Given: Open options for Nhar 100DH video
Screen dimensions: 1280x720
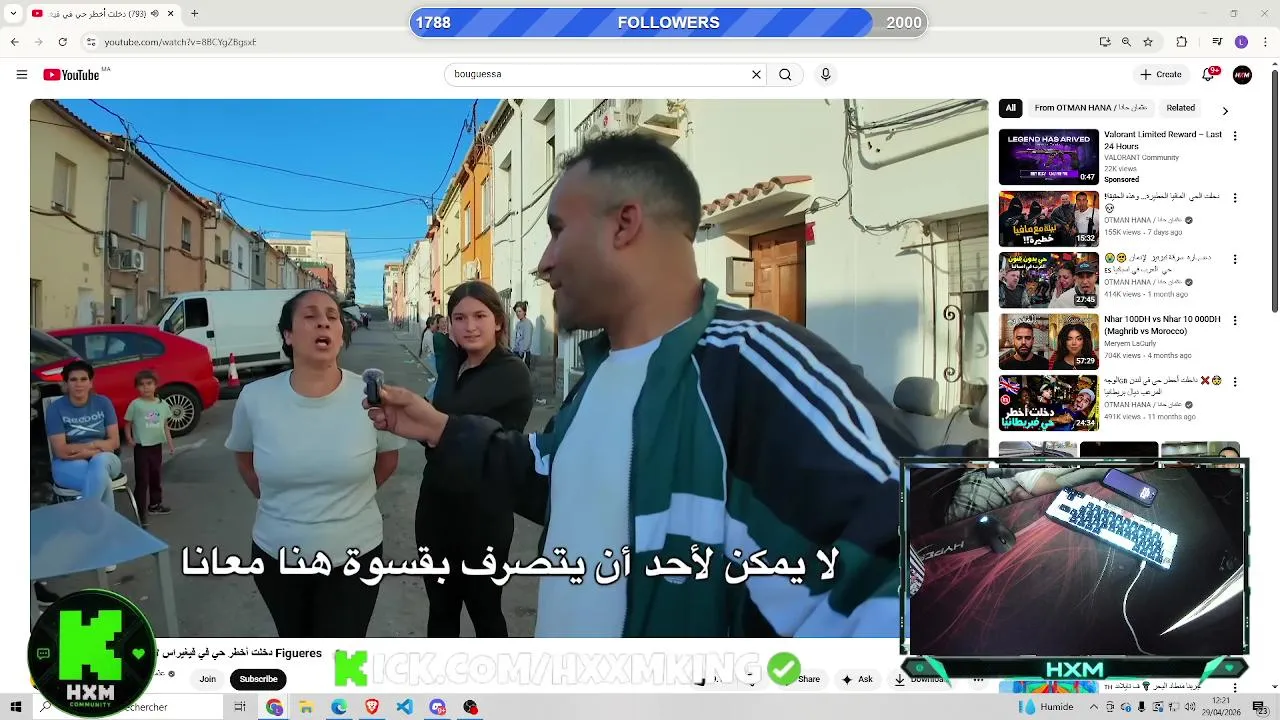Looking at the screenshot, I should (1235, 320).
